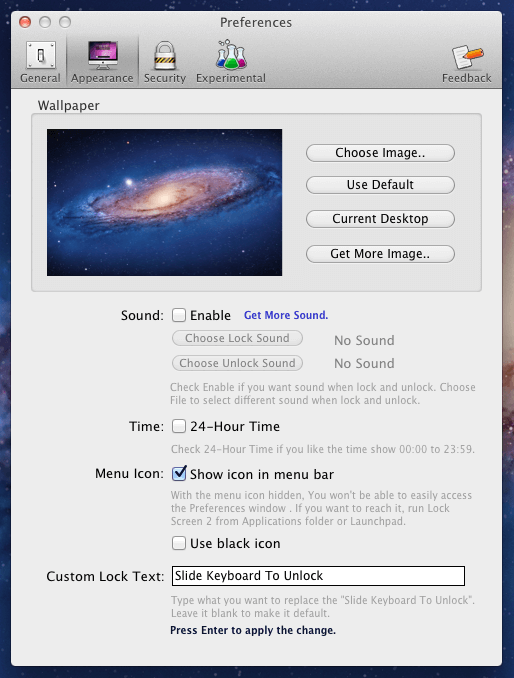The width and height of the screenshot is (514, 678).
Task: Click the 'Menu Icon:' label
Action: tap(130, 473)
